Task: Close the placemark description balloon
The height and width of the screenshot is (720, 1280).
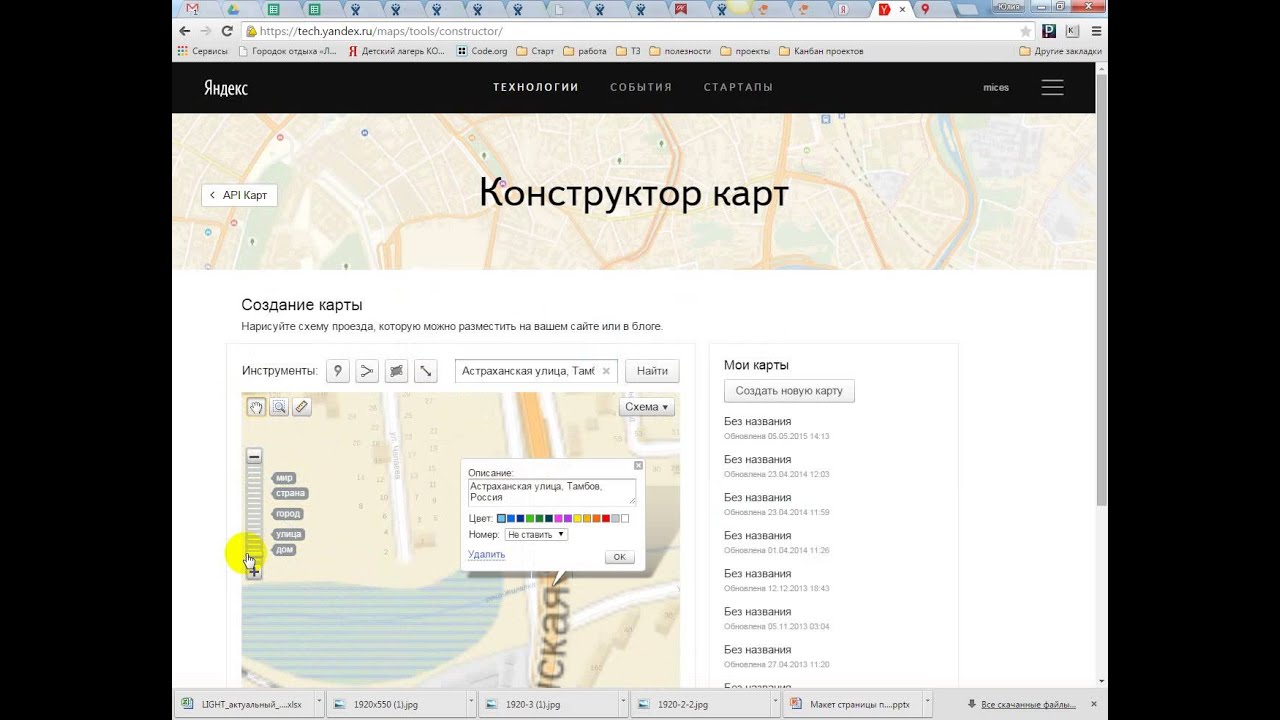Action: [x=638, y=465]
